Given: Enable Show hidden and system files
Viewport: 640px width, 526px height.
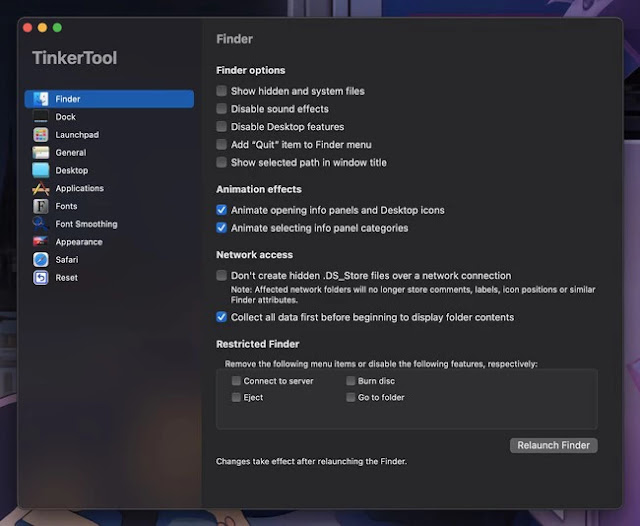Looking at the screenshot, I should coord(221,91).
